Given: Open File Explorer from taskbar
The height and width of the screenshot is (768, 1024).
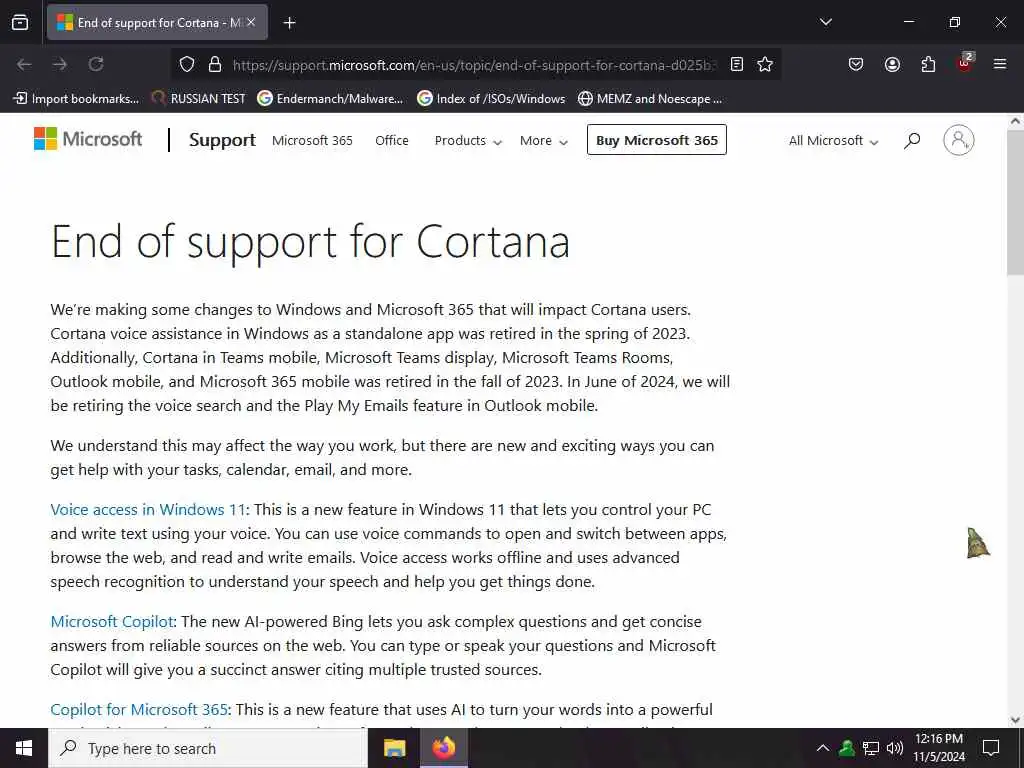Looking at the screenshot, I should click(x=394, y=748).
